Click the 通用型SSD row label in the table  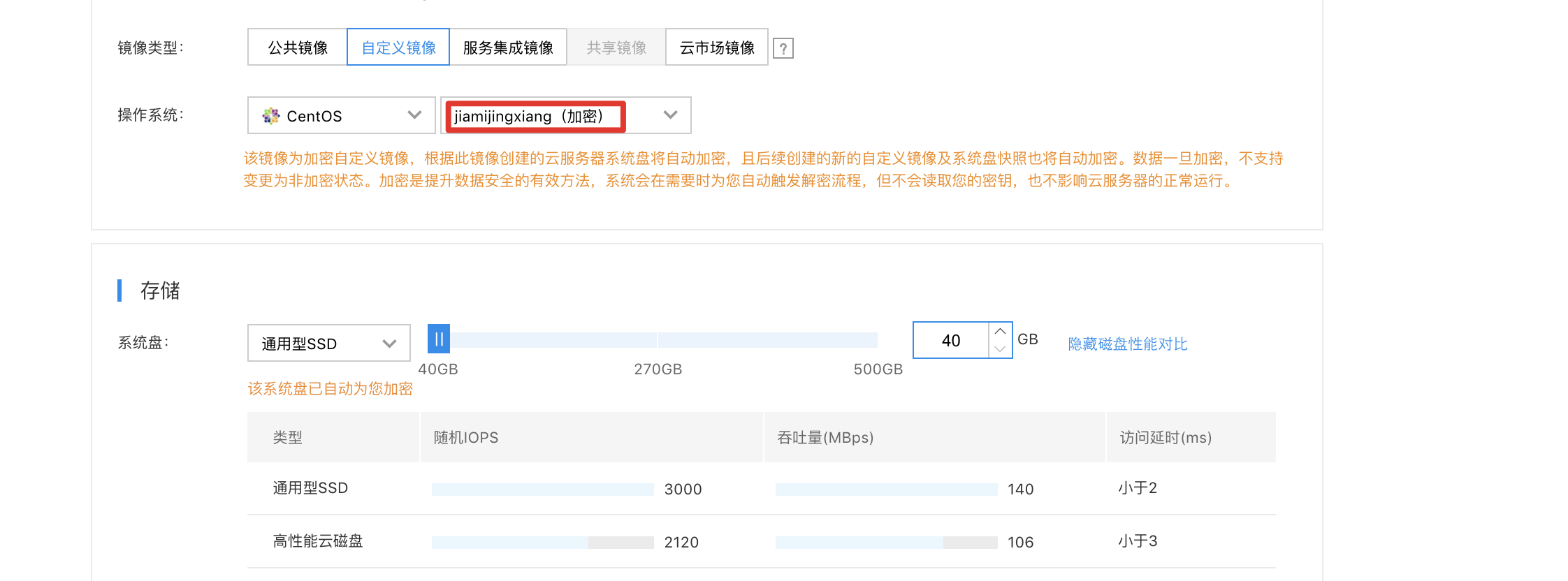tap(310, 487)
